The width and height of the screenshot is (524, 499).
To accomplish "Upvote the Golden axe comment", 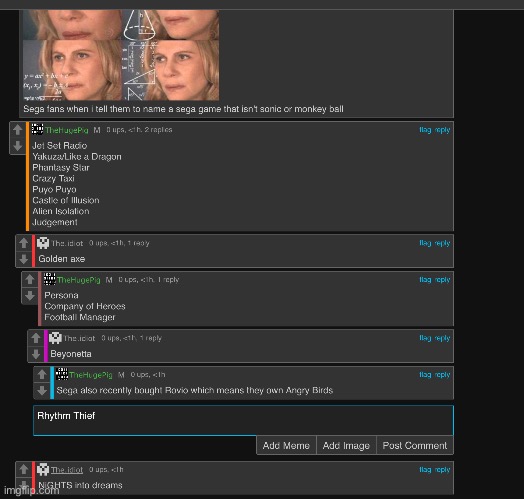I will coord(24,243).
